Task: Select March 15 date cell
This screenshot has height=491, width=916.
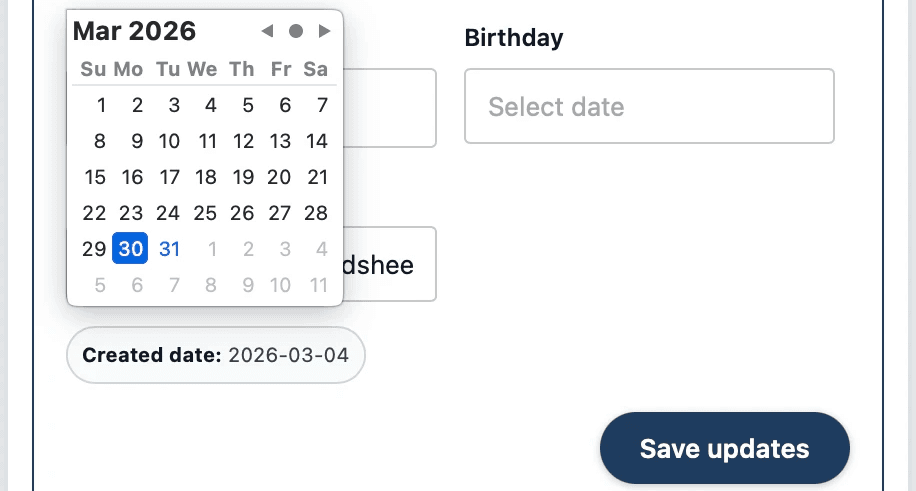Action: click(95, 177)
